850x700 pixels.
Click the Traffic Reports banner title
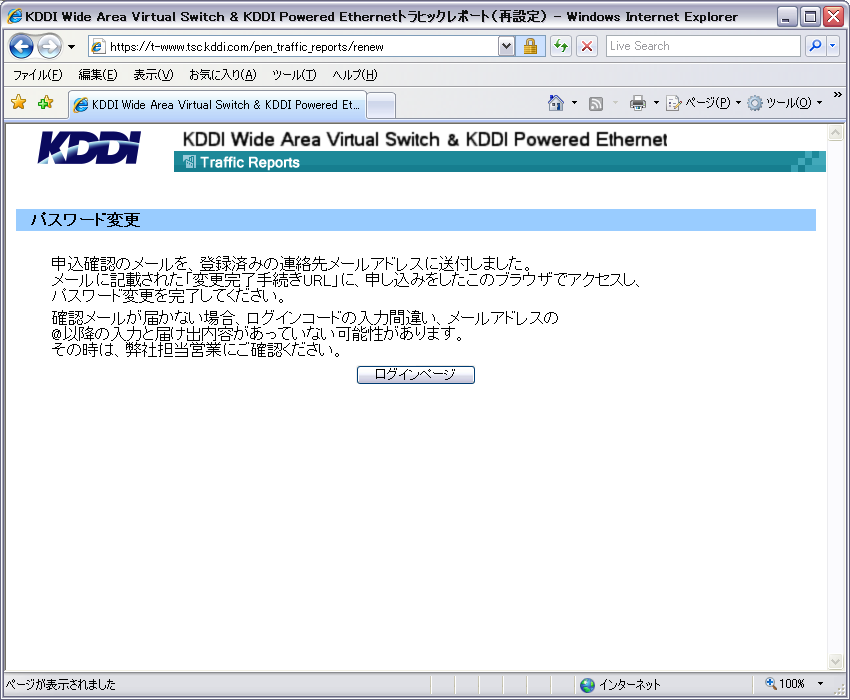(250, 162)
